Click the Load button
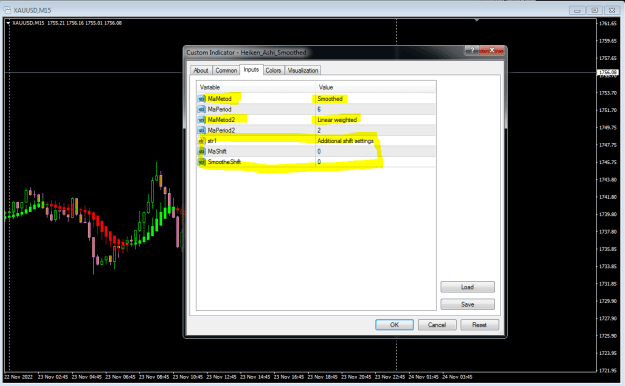The width and height of the screenshot is (625, 386). coord(467,287)
